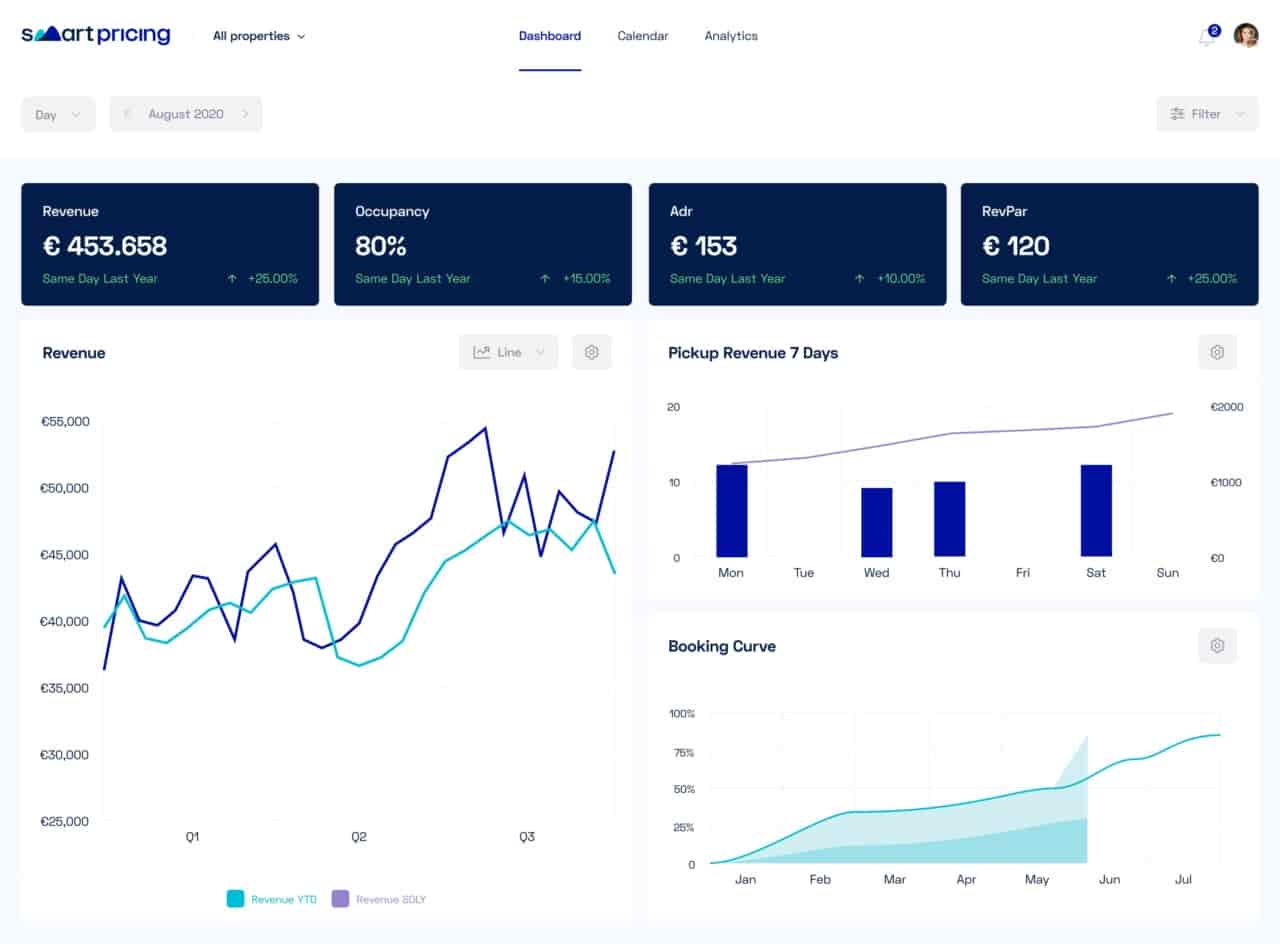Click the Filter sliders icon
This screenshot has width=1280, height=944.
pos(1177,114)
